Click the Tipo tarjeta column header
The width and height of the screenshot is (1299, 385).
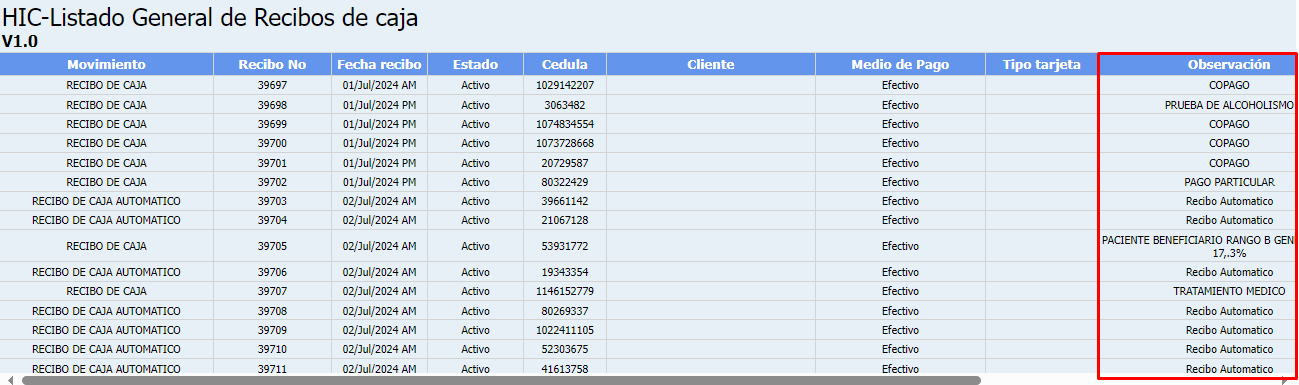tap(1041, 64)
